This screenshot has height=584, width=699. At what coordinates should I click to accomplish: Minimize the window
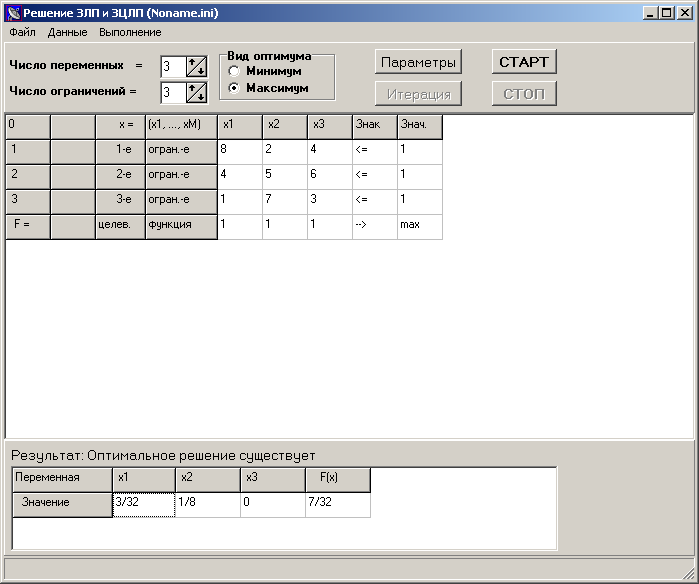tap(651, 13)
